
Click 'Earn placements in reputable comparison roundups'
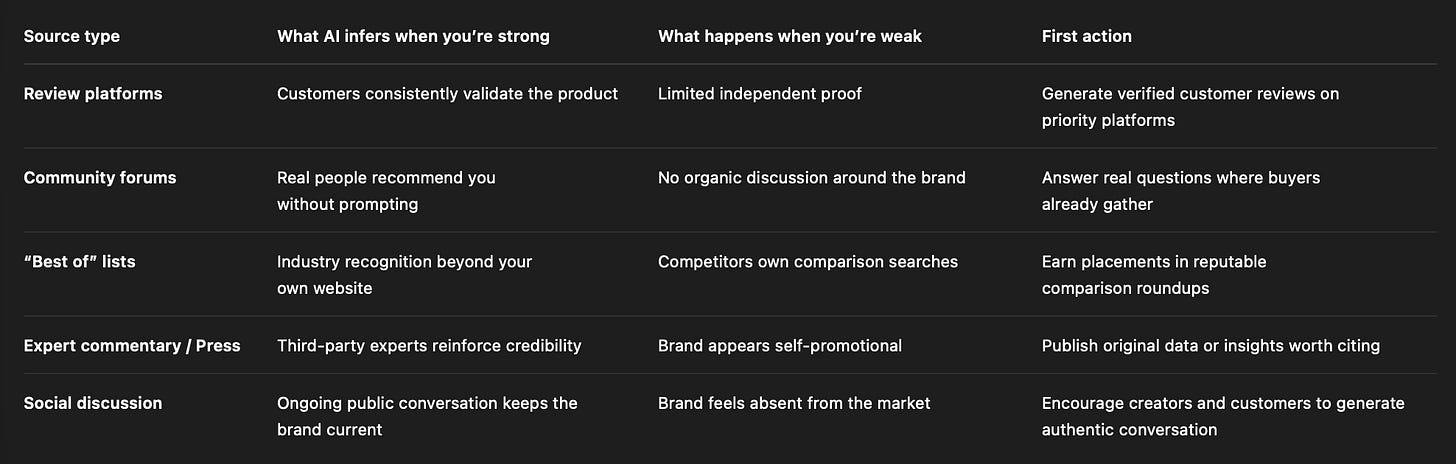(x=1154, y=275)
